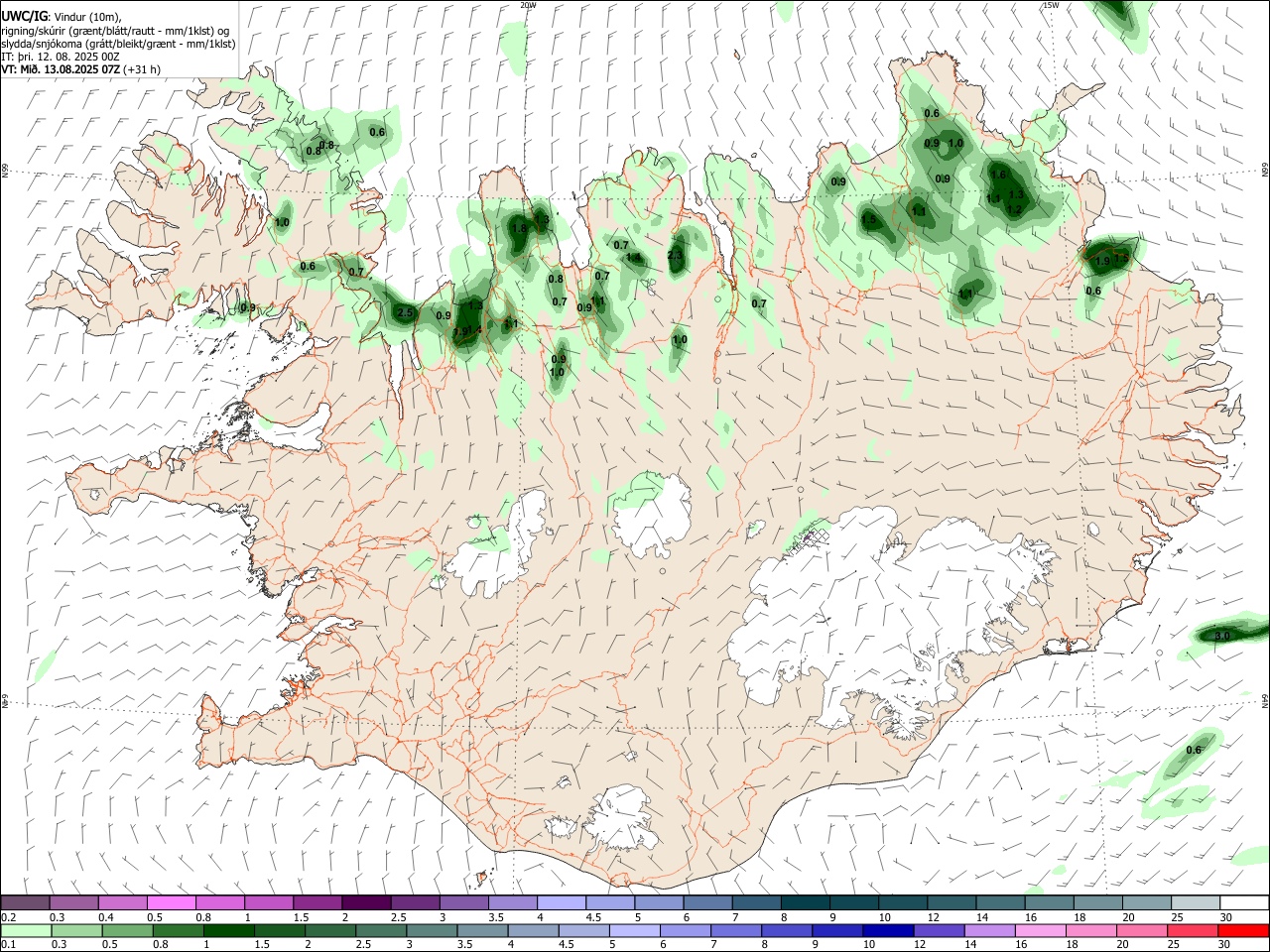Screen dimensions: 1270x952
Task: Select the 3.0 precipitation value offshore east
Action: [1222, 635]
